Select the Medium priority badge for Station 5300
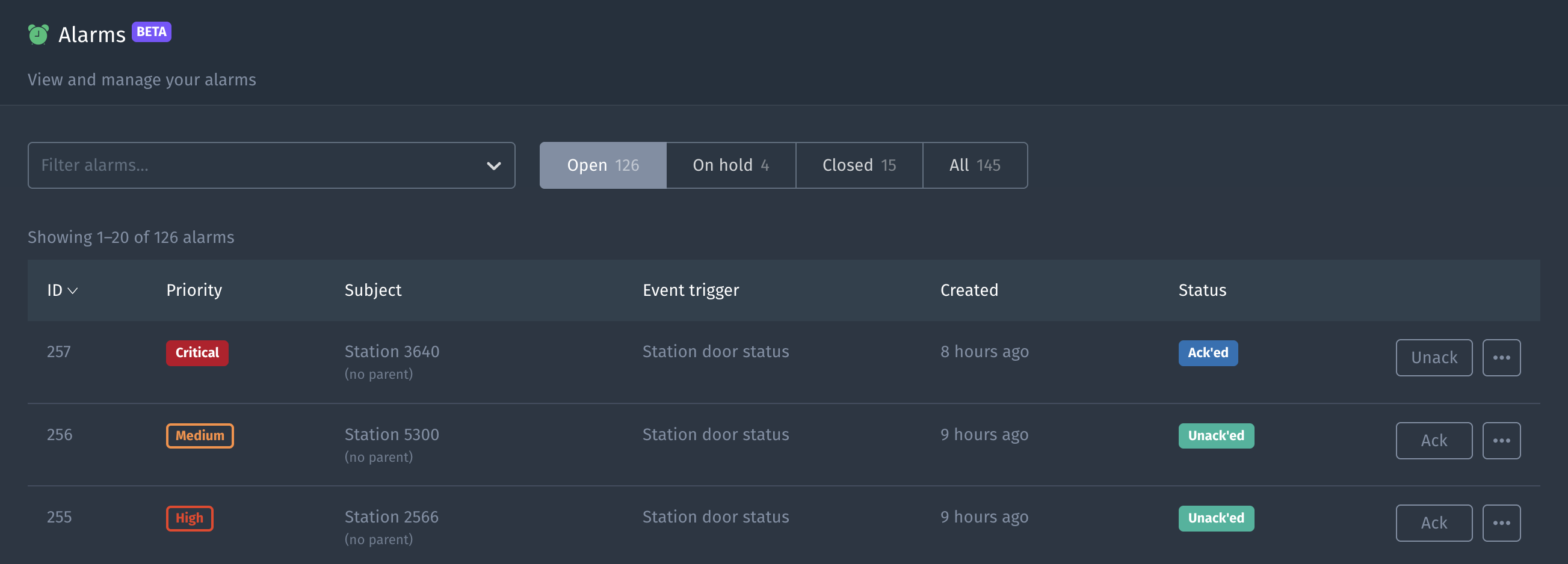This screenshot has height=564, width=1568. (x=200, y=435)
